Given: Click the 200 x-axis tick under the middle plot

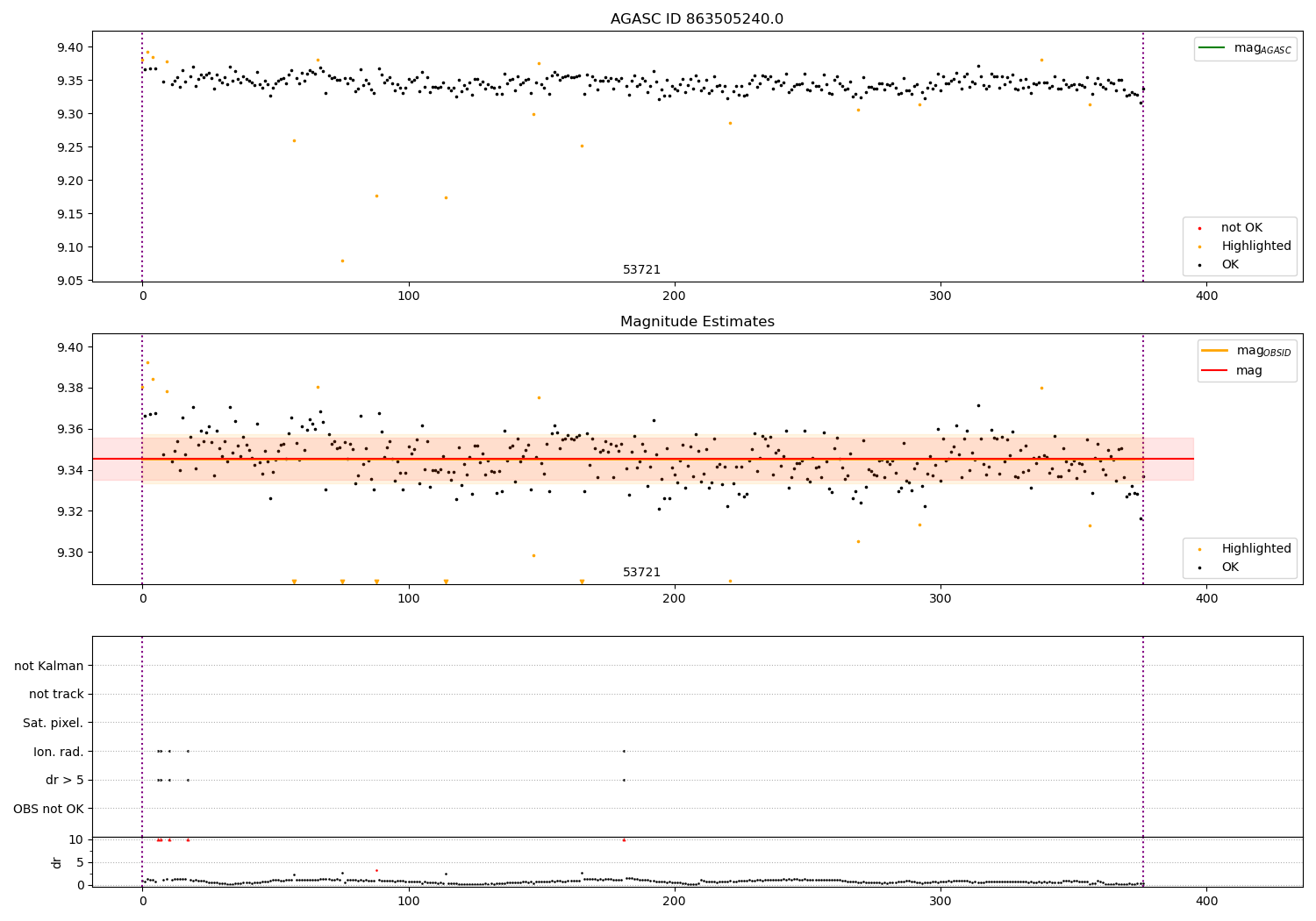Looking at the screenshot, I should click(x=674, y=599).
